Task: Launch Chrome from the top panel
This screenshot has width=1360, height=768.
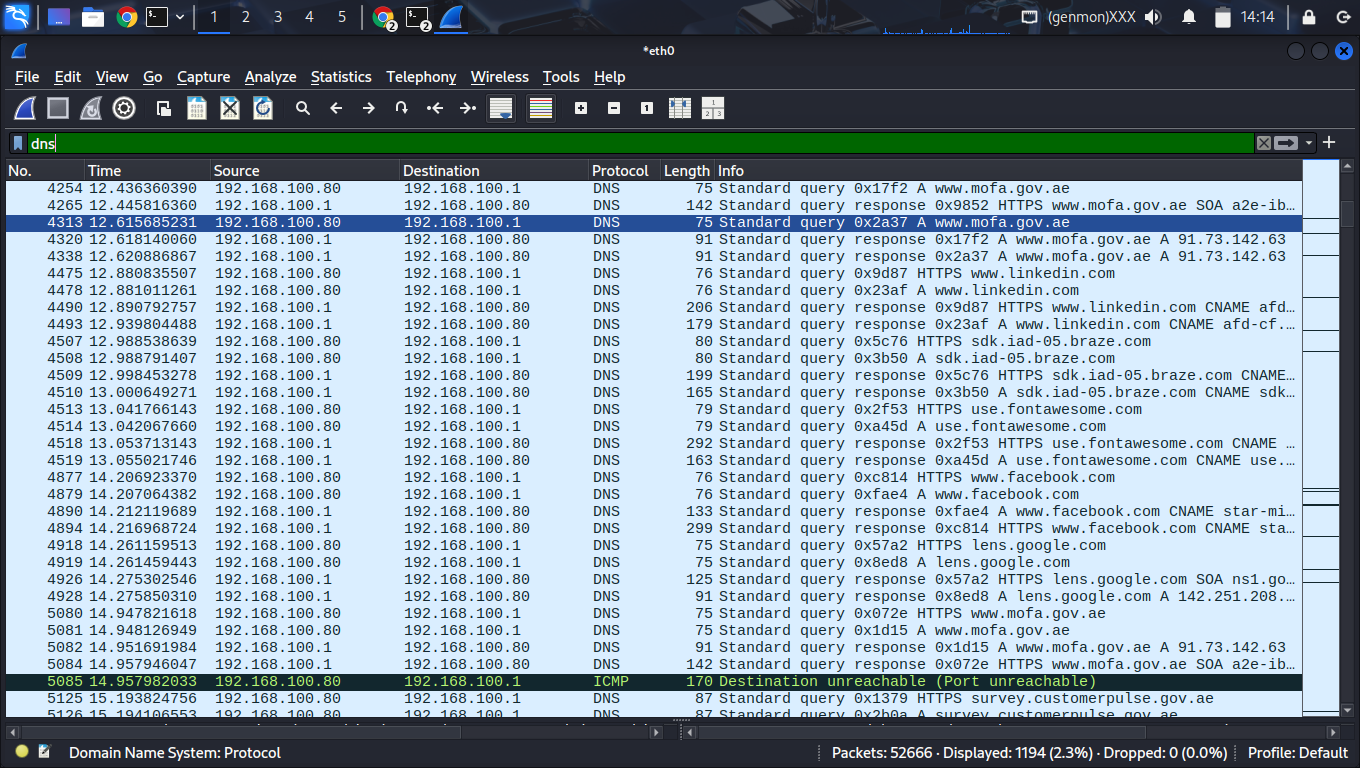Action: 126,17
